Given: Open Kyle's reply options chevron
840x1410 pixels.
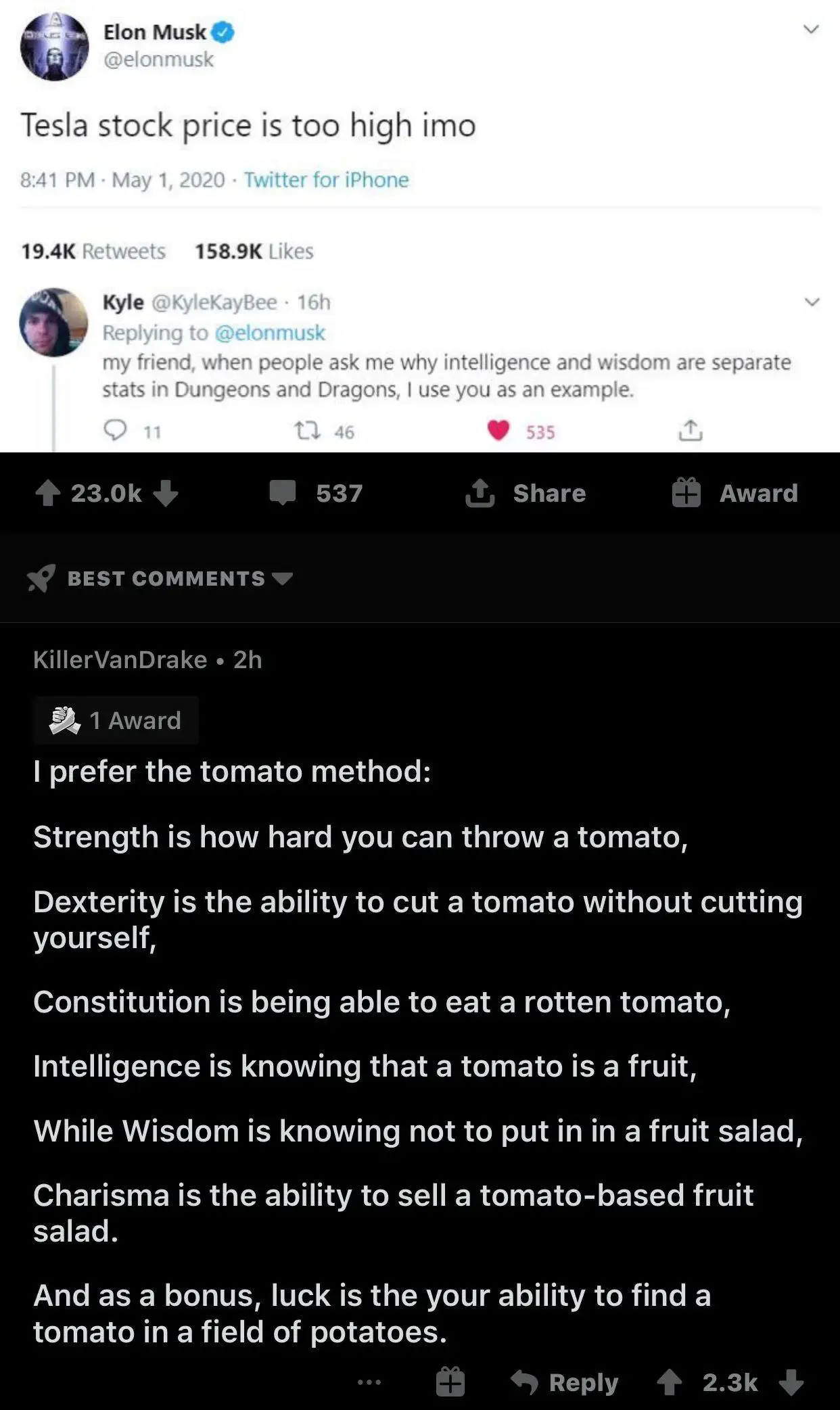Looking at the screenshot, I should (812, 302).
